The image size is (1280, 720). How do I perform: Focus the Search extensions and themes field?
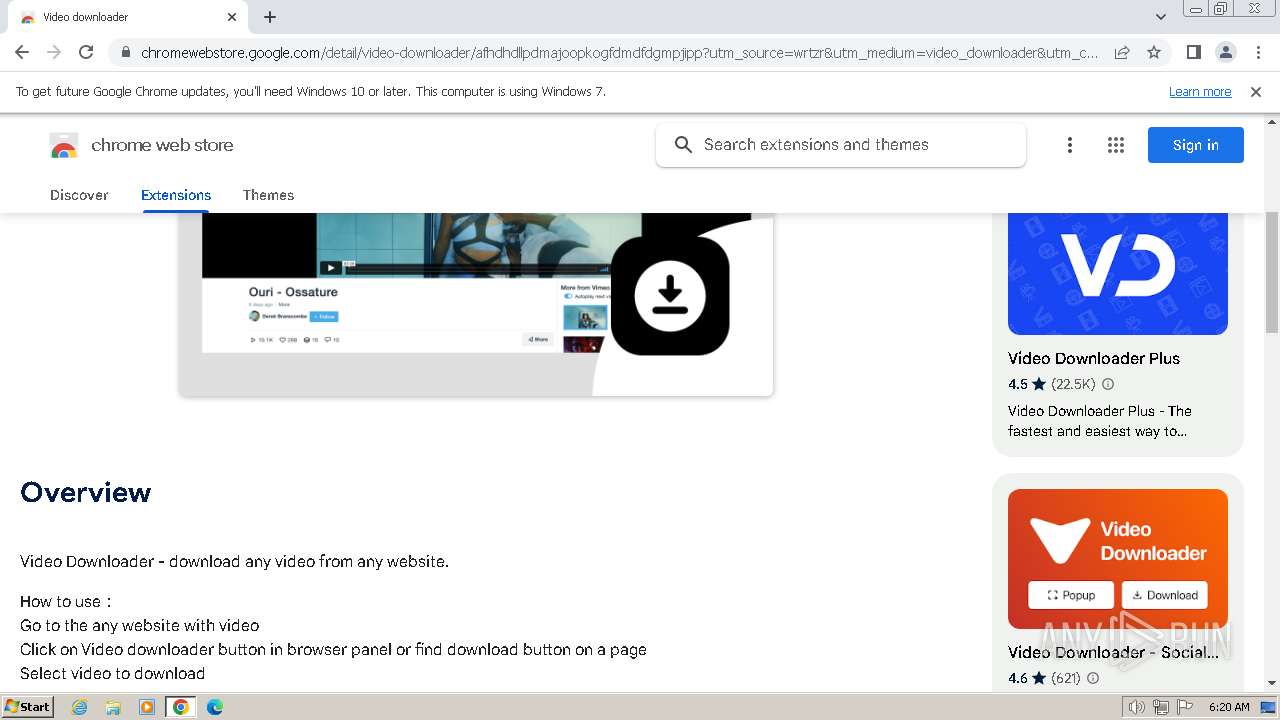[841, 145]
